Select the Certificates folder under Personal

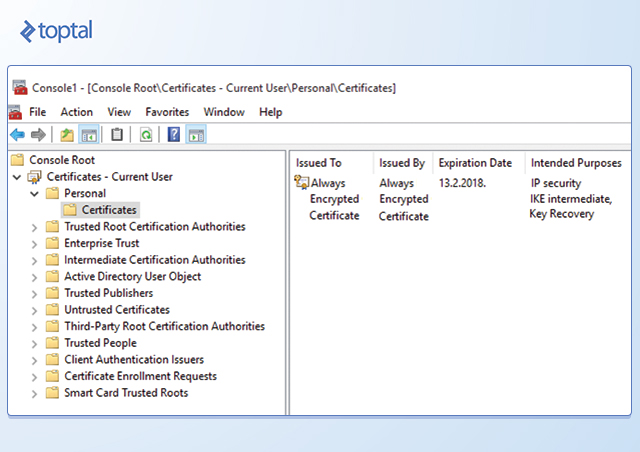101,210
